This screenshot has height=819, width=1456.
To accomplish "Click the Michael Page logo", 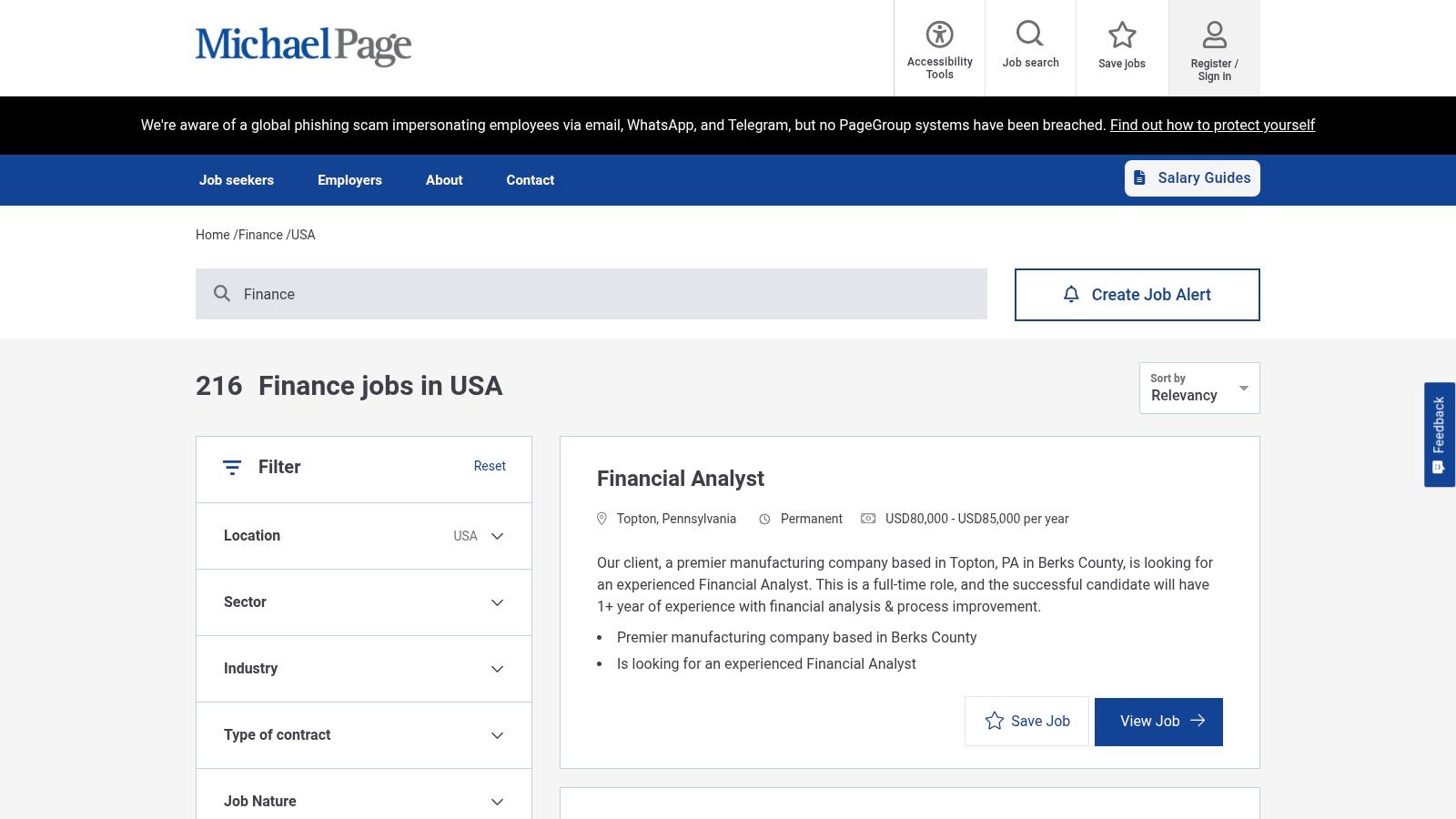I will tap(303, 45).
